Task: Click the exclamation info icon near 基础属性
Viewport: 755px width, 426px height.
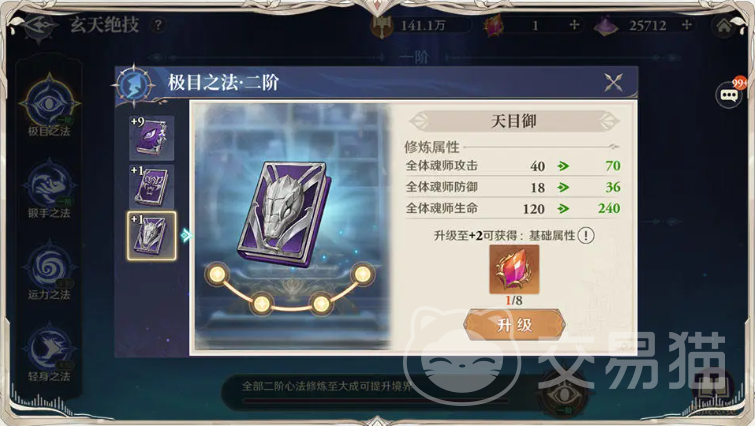Action: (x=586, y=235)
